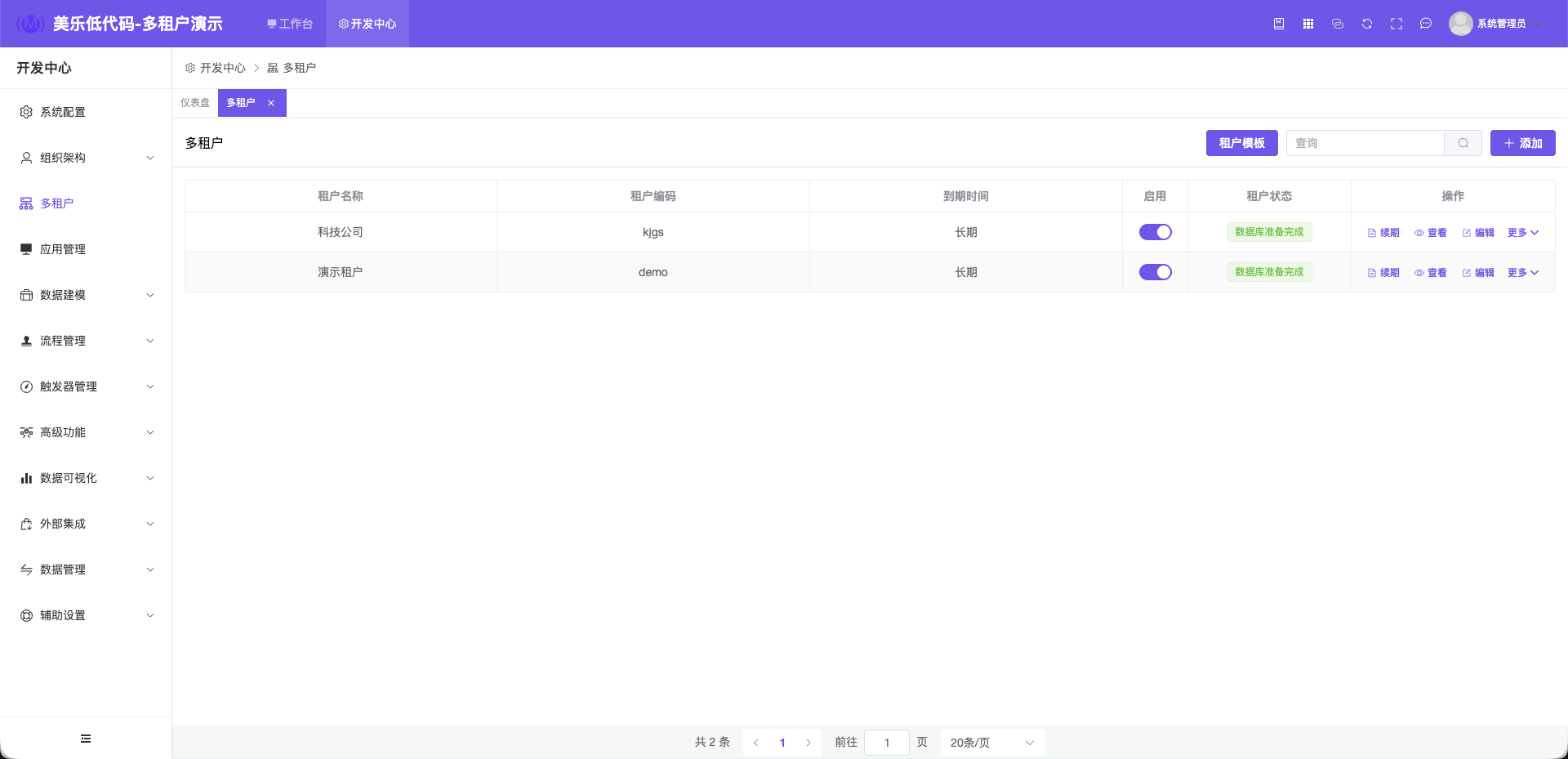Select page number 1 in pagination
The image size is (1568, 759).
[782, 743]
